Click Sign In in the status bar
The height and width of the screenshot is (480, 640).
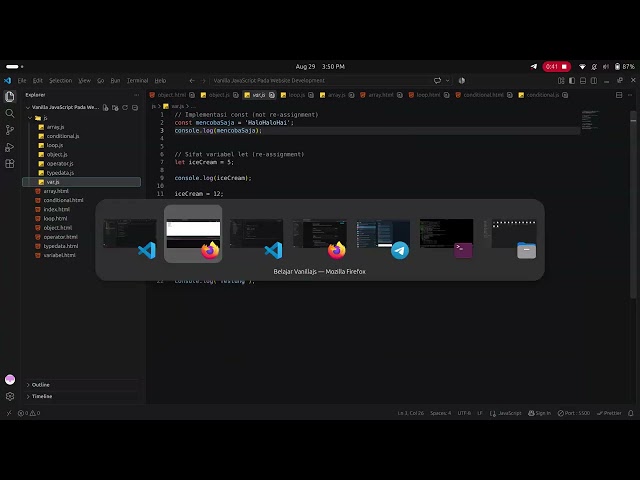pyautogui.click(x=539, y=413)
